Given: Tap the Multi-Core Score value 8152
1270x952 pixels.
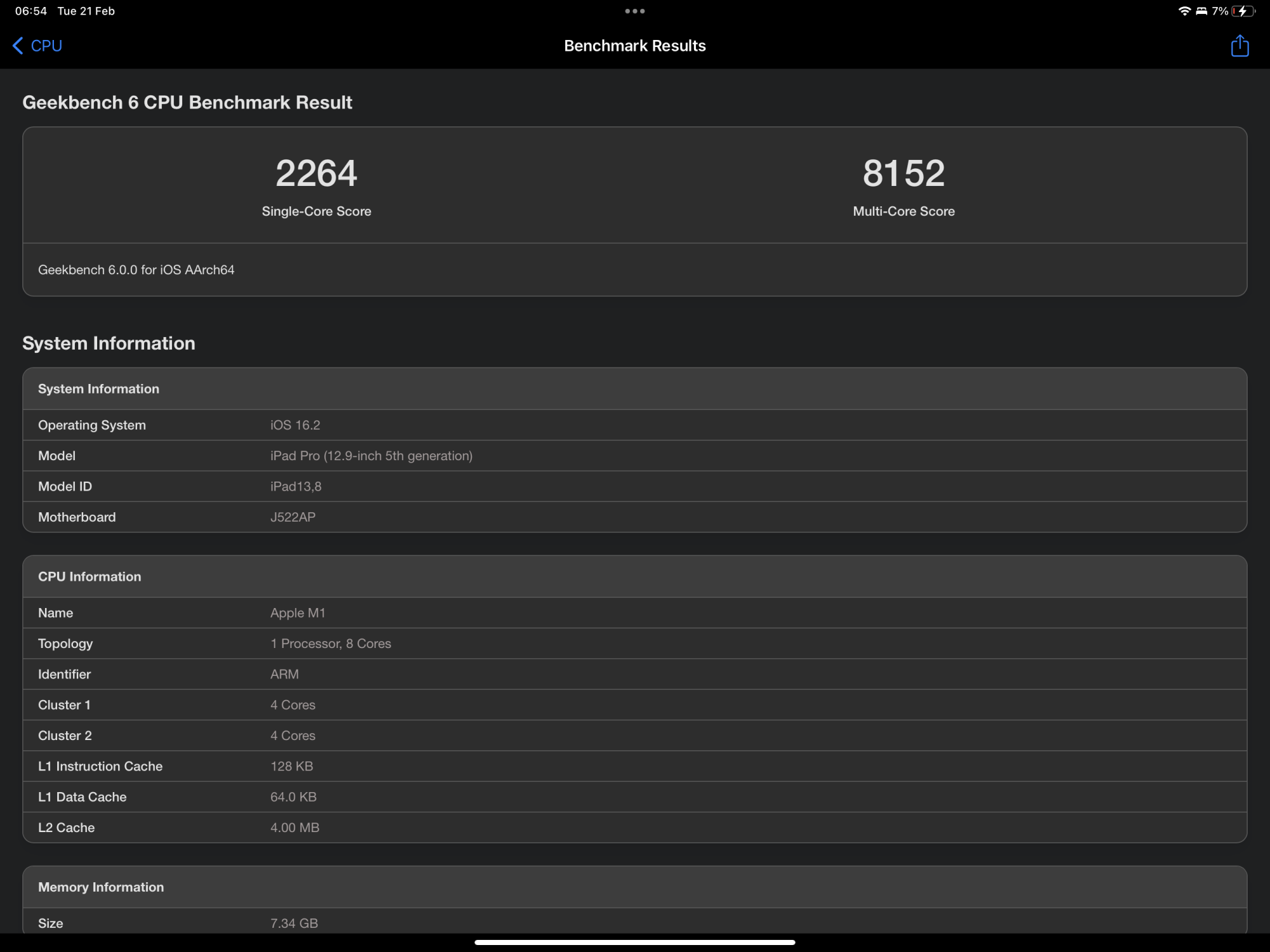Looking at the screenshot, I should tap(903, 173).
